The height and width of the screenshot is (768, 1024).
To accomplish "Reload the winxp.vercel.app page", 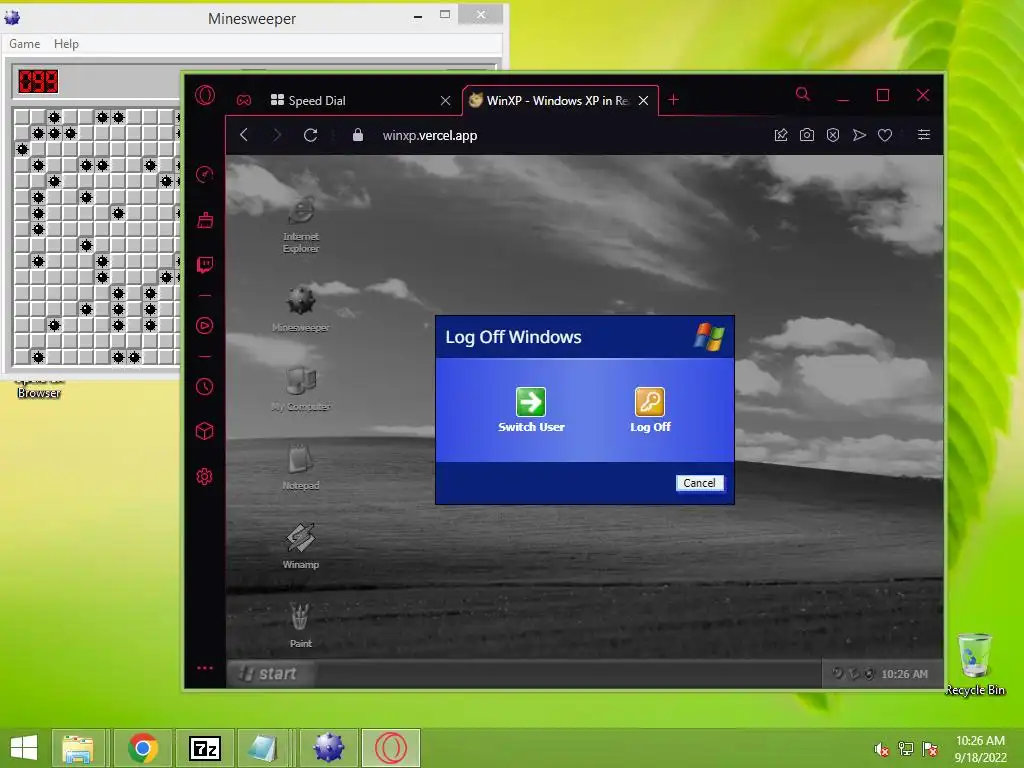I will tap(311, 135).
